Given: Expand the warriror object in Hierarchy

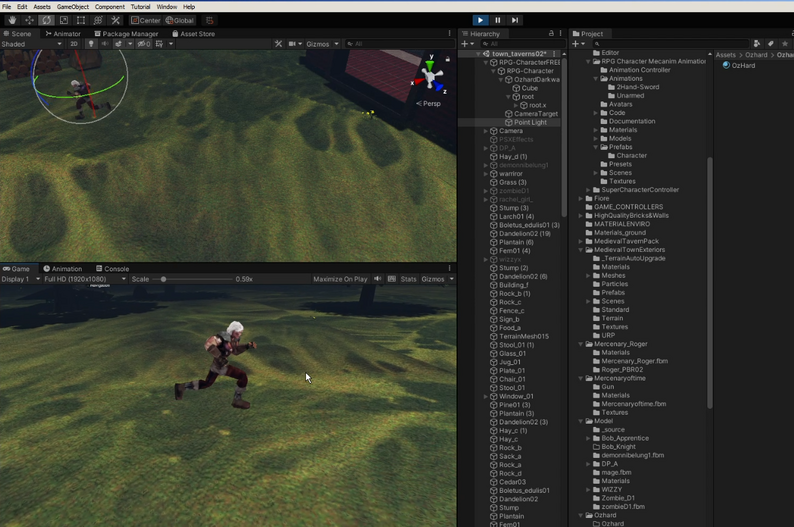Looking at the screenshot, I should pyautogui.click(x=486, y=174).
